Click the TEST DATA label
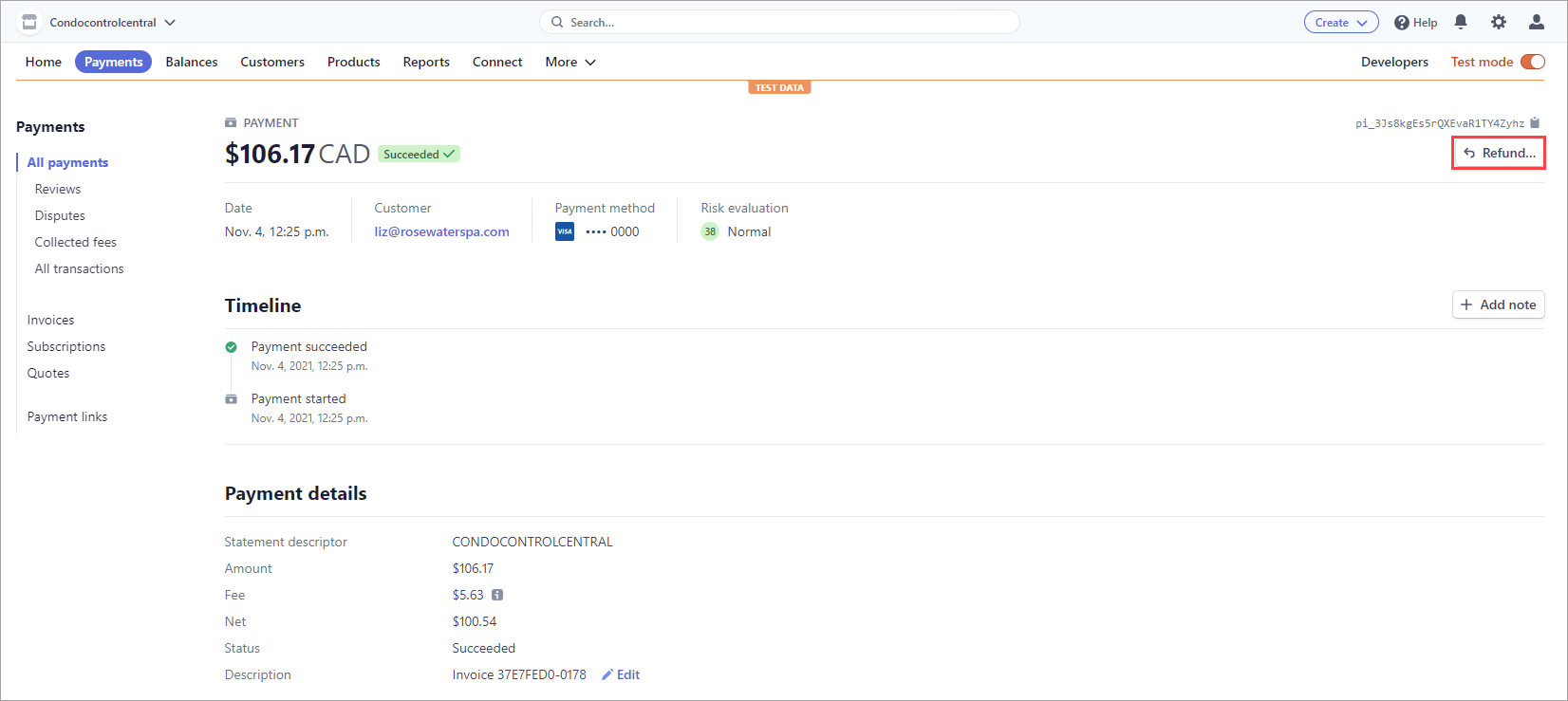Viewport: 1568px width, 701px height. pyautogui.click(x=779, y=87)
